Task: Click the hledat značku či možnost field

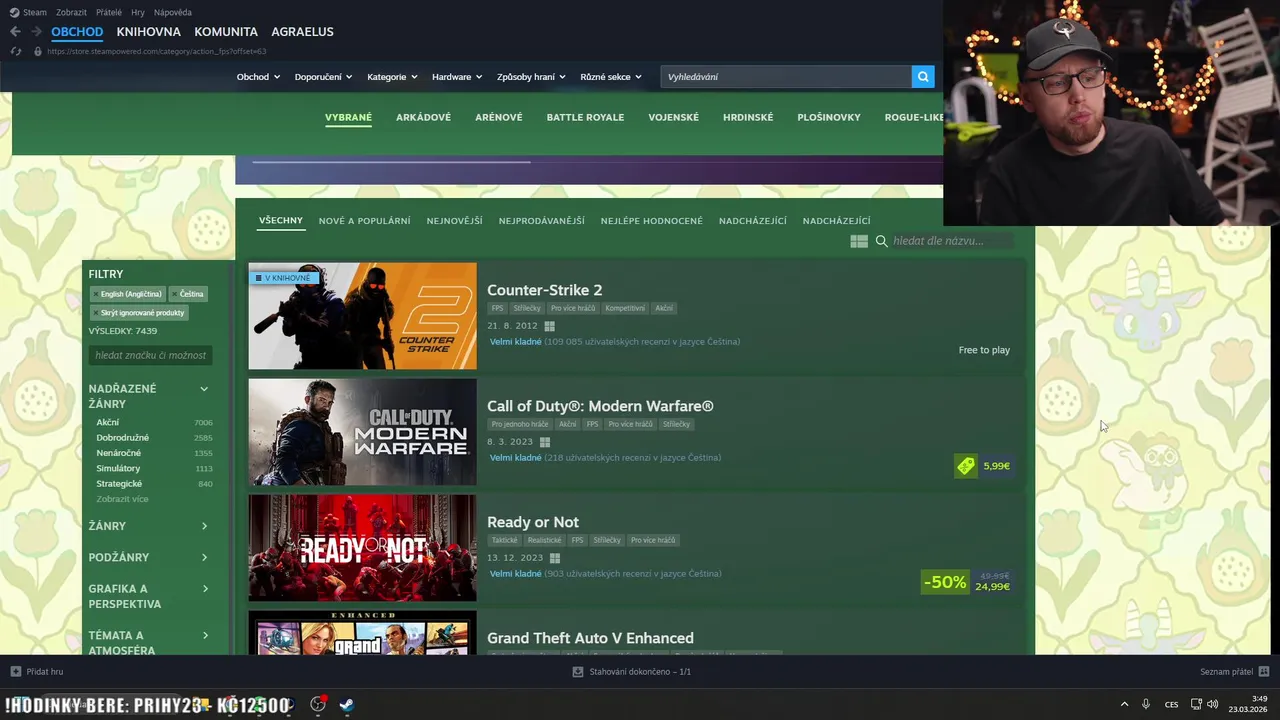Action: (150, 355)
